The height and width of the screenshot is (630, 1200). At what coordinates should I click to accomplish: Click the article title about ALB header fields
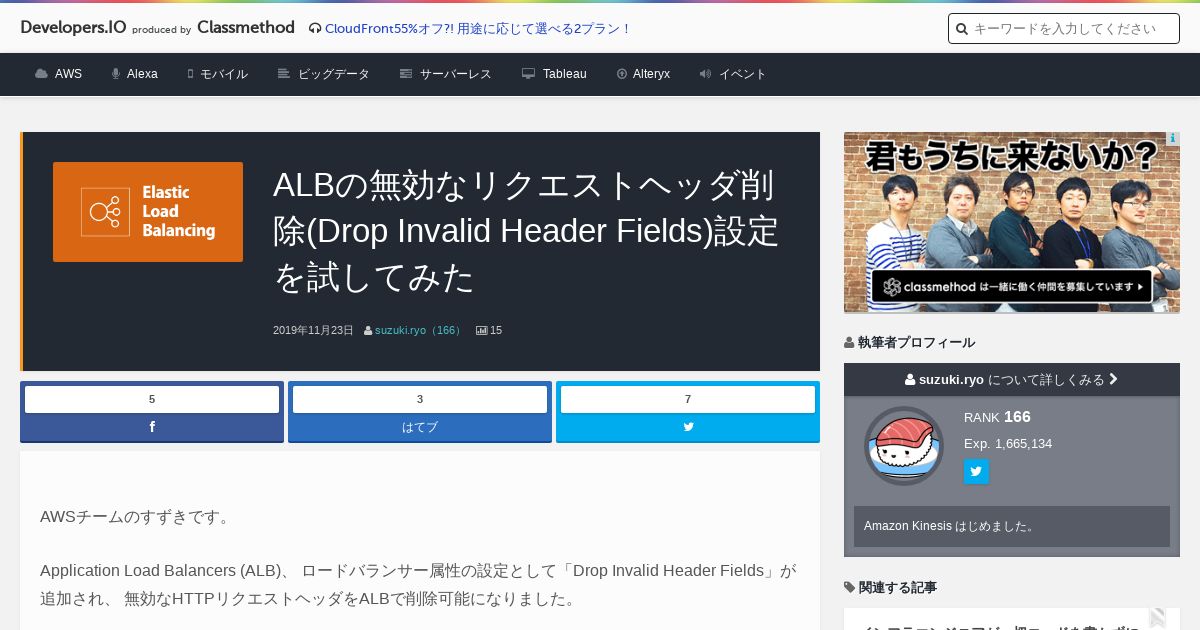pos(526,231)
